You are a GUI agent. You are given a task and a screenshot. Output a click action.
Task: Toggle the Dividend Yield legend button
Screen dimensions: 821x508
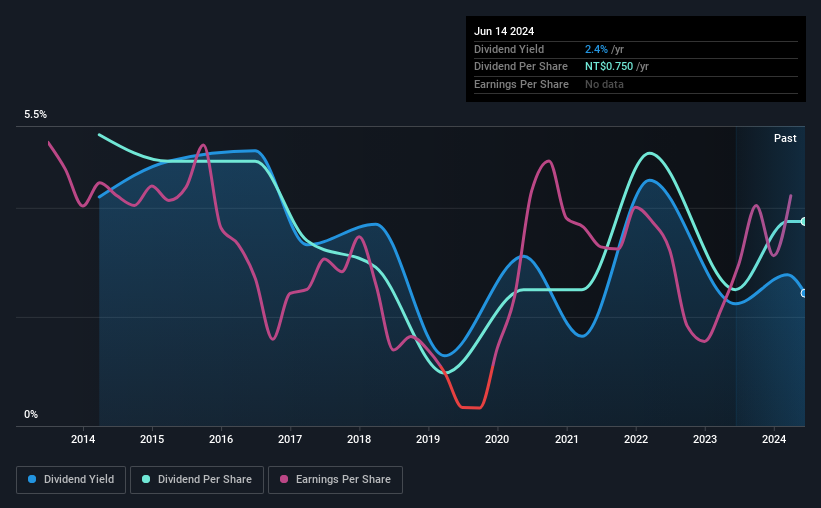pos(71,479)
